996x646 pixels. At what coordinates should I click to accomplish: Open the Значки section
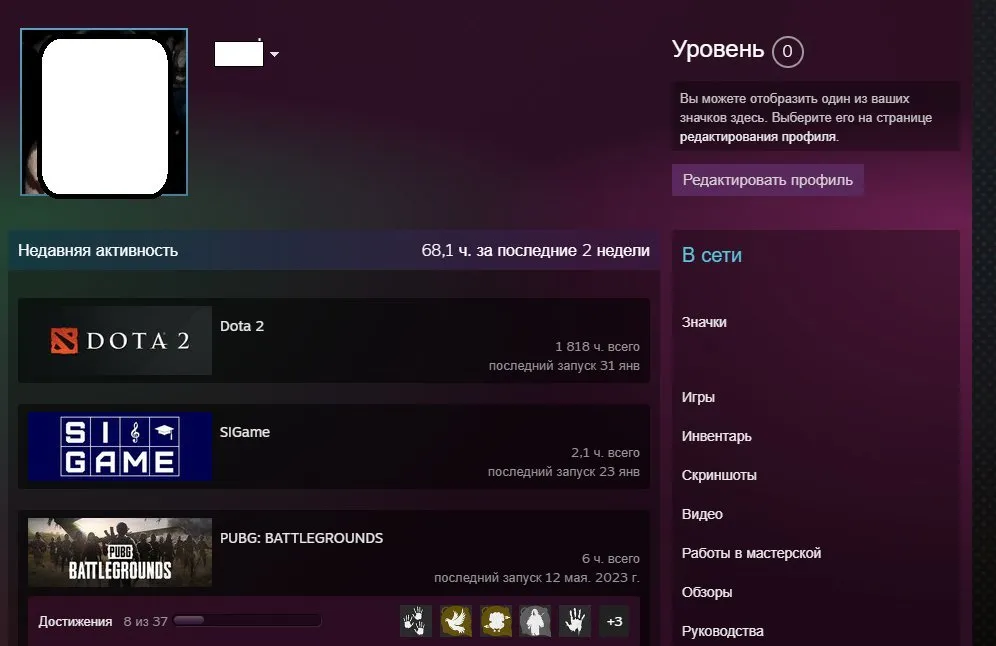(x=704, y=322)
